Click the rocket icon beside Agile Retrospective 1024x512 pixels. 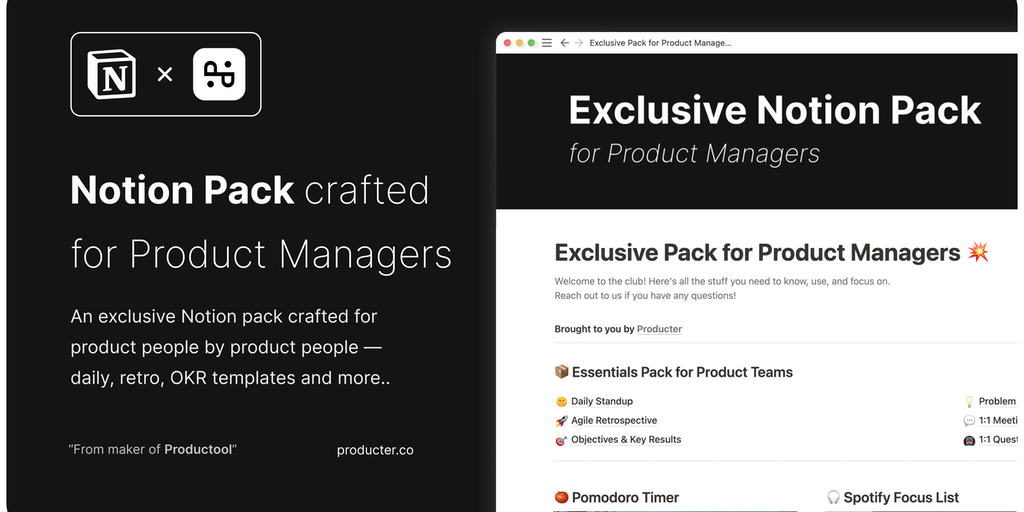coord(561,421)
